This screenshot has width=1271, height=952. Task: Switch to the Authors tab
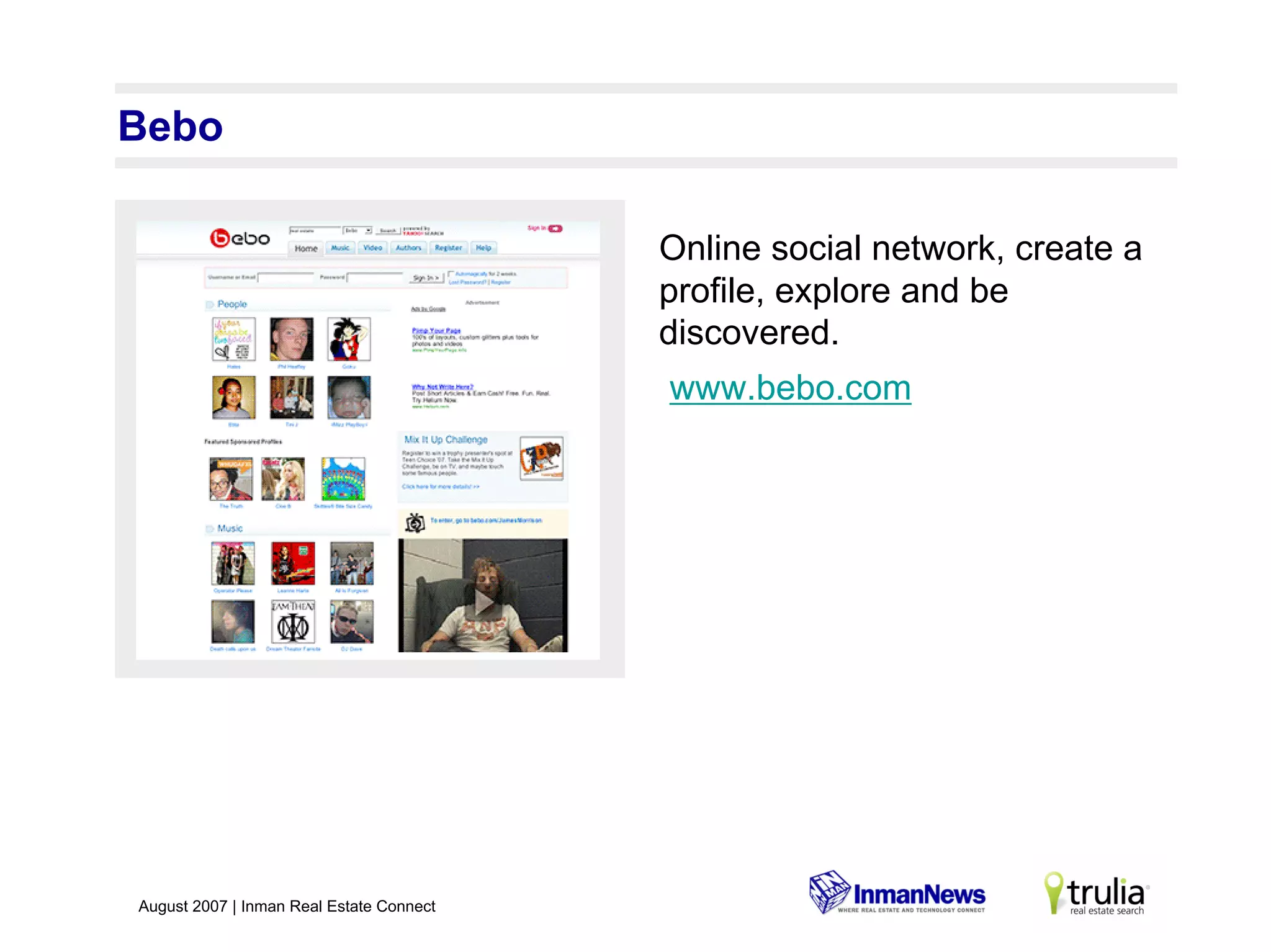pyautogui.click(x=408, y=248)
